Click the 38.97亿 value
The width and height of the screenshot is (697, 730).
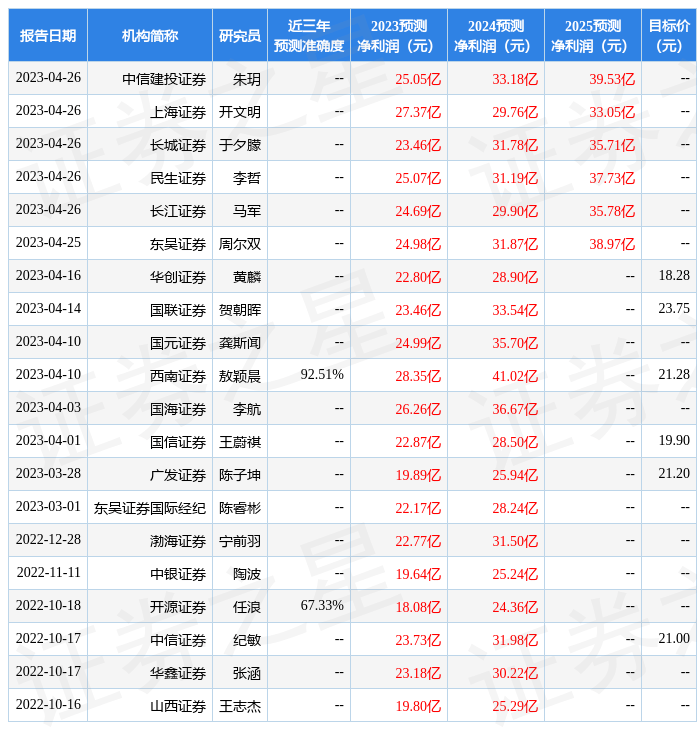pos(612,244)
